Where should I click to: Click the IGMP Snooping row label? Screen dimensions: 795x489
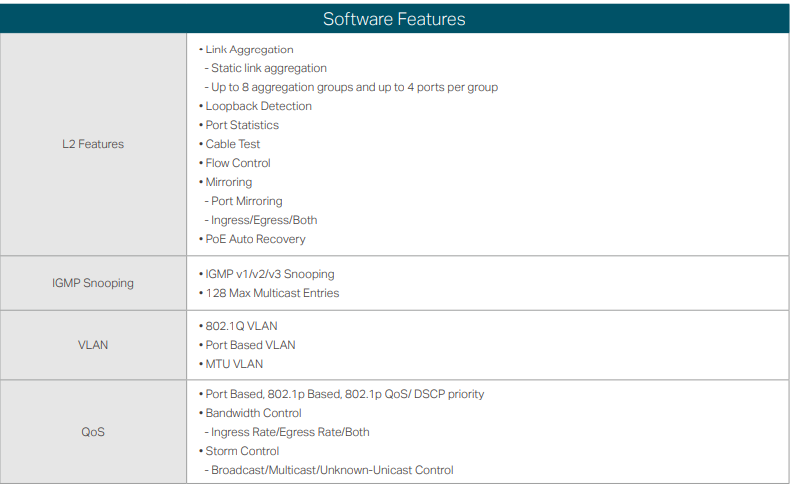tap(93, 283)
